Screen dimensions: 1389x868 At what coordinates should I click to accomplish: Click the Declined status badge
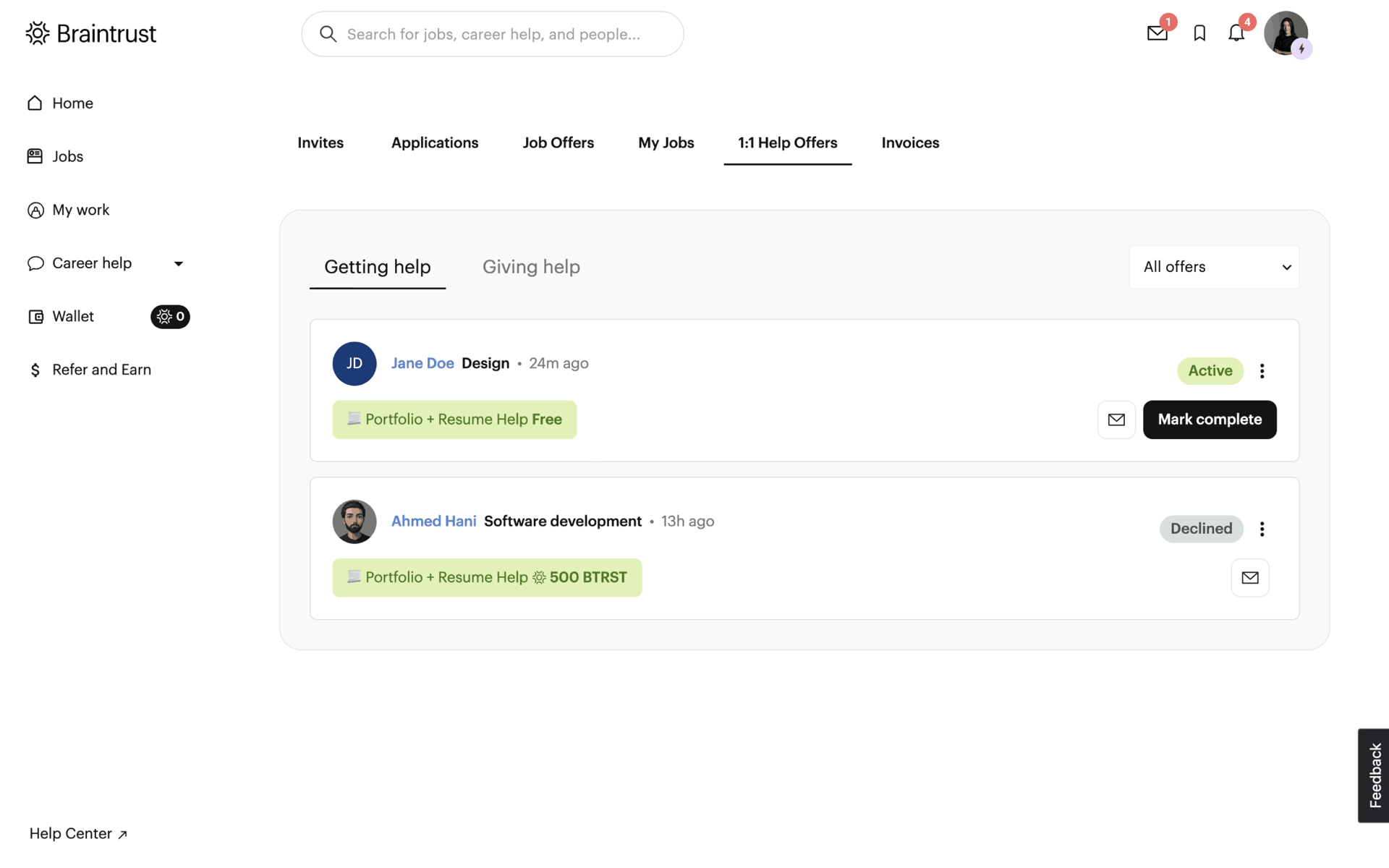coord(1201,529)
